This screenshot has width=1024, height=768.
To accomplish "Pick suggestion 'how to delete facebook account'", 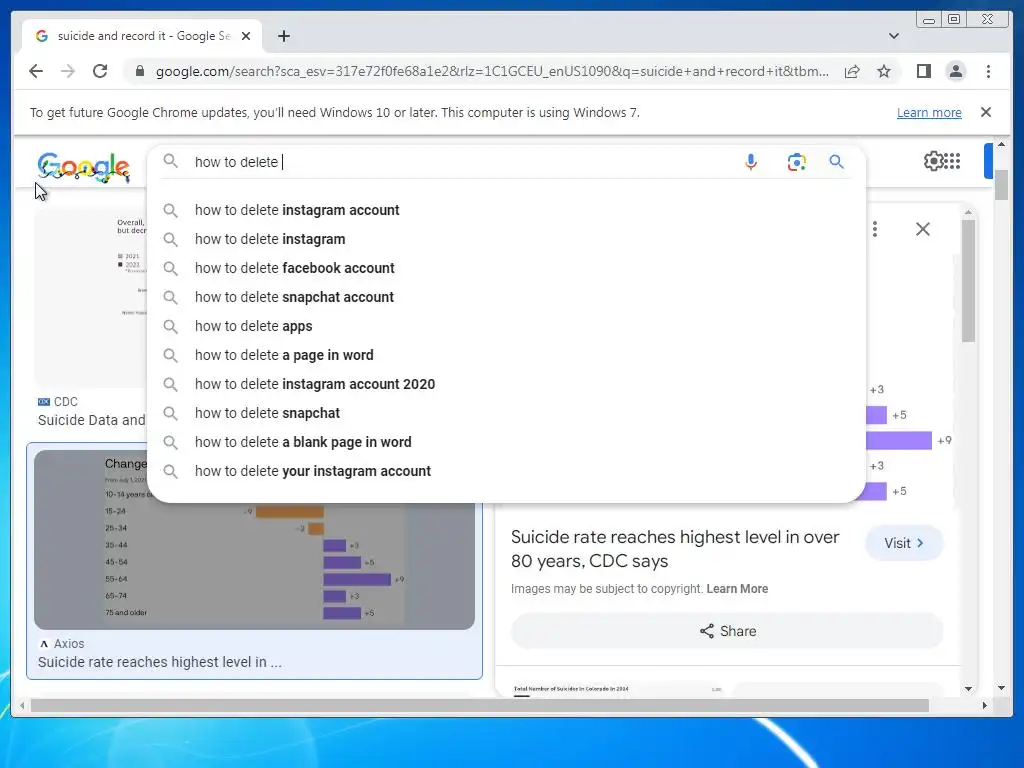I will pyautogui.click(x=506, y=268).
